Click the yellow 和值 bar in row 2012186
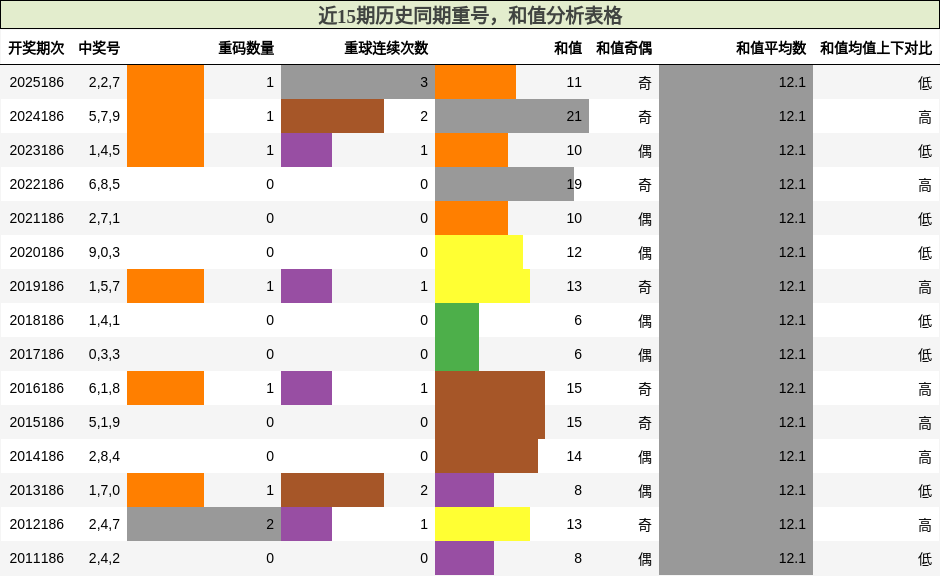940x576 pixels. pos(483,524)
